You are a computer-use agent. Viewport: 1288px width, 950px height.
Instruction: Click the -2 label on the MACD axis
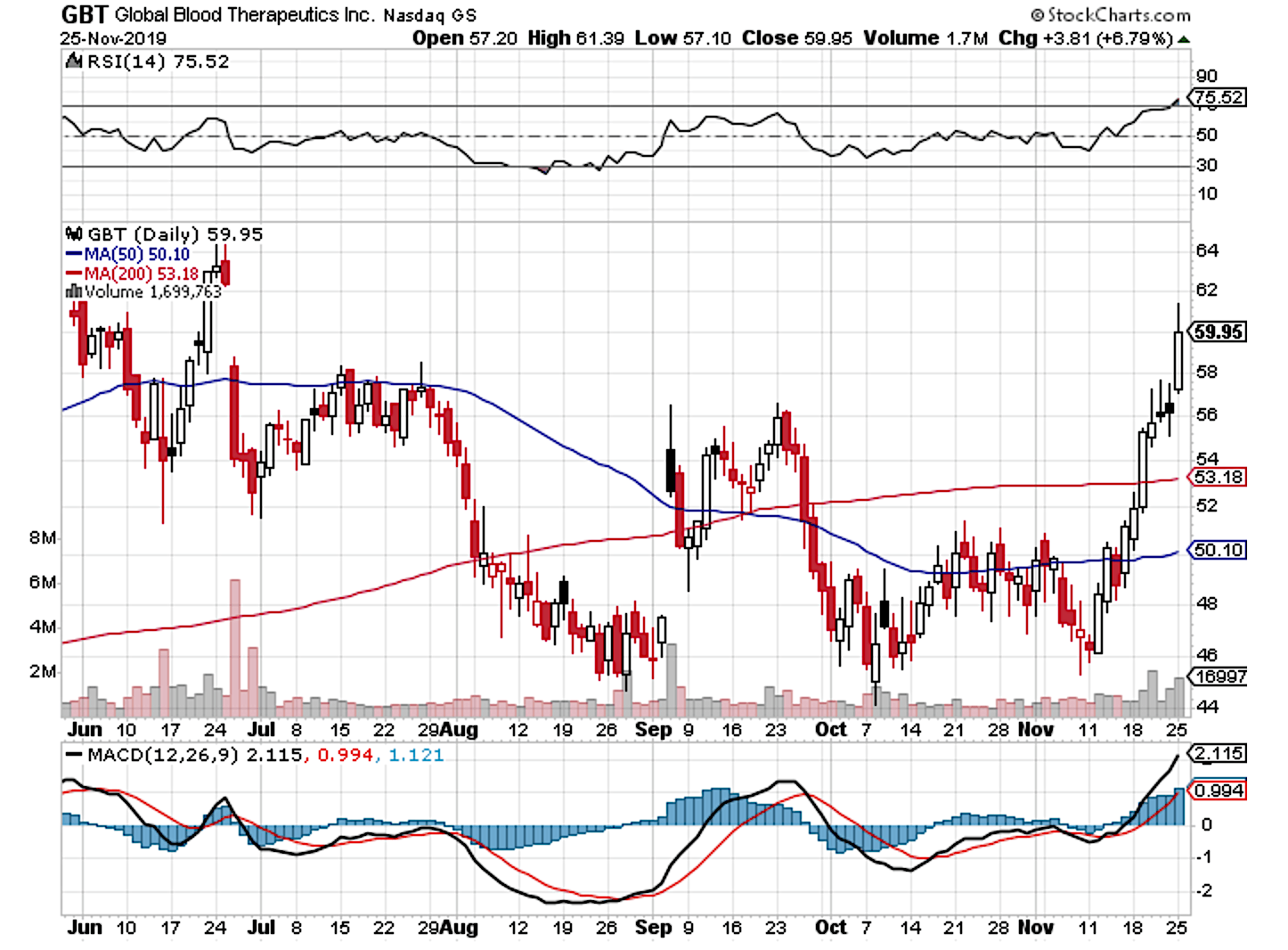coord(1205,891)
